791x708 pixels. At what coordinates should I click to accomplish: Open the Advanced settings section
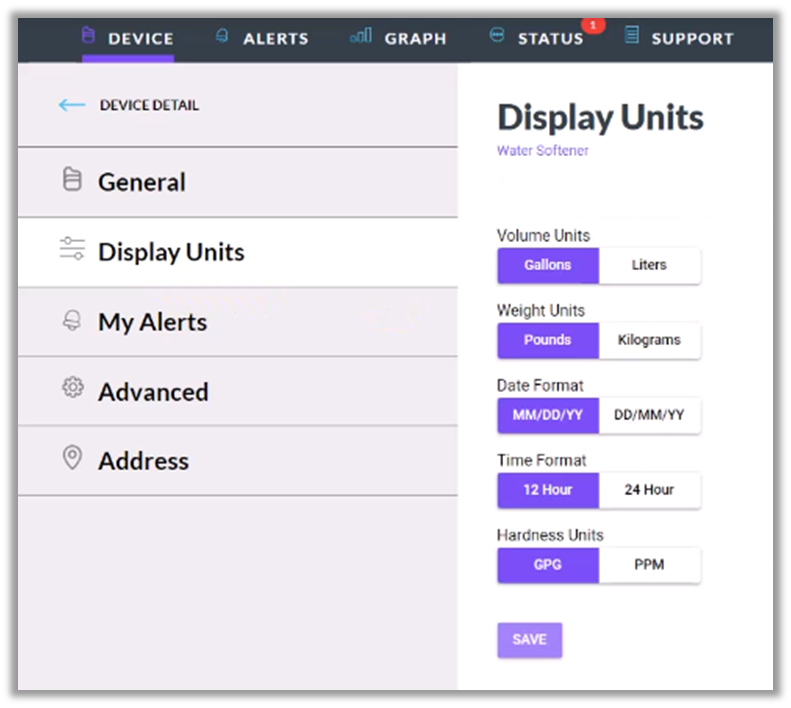point(153,392)
